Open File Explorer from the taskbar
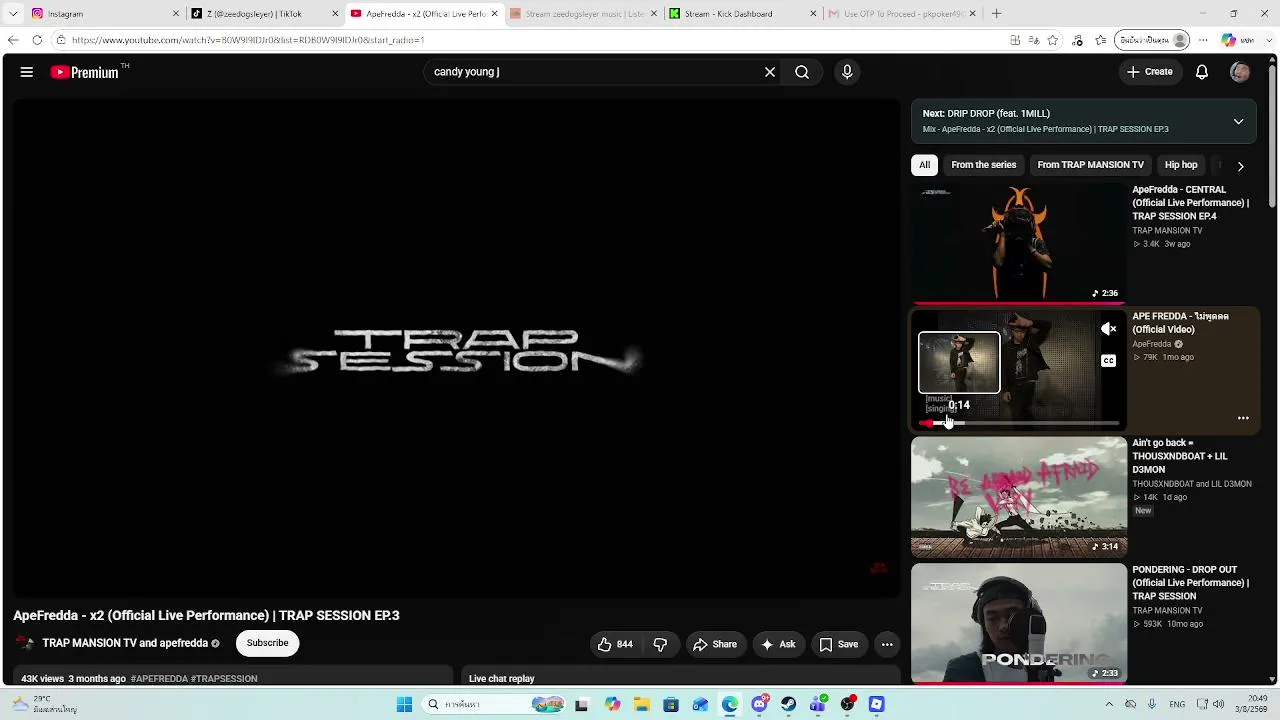 click(641, 705)
